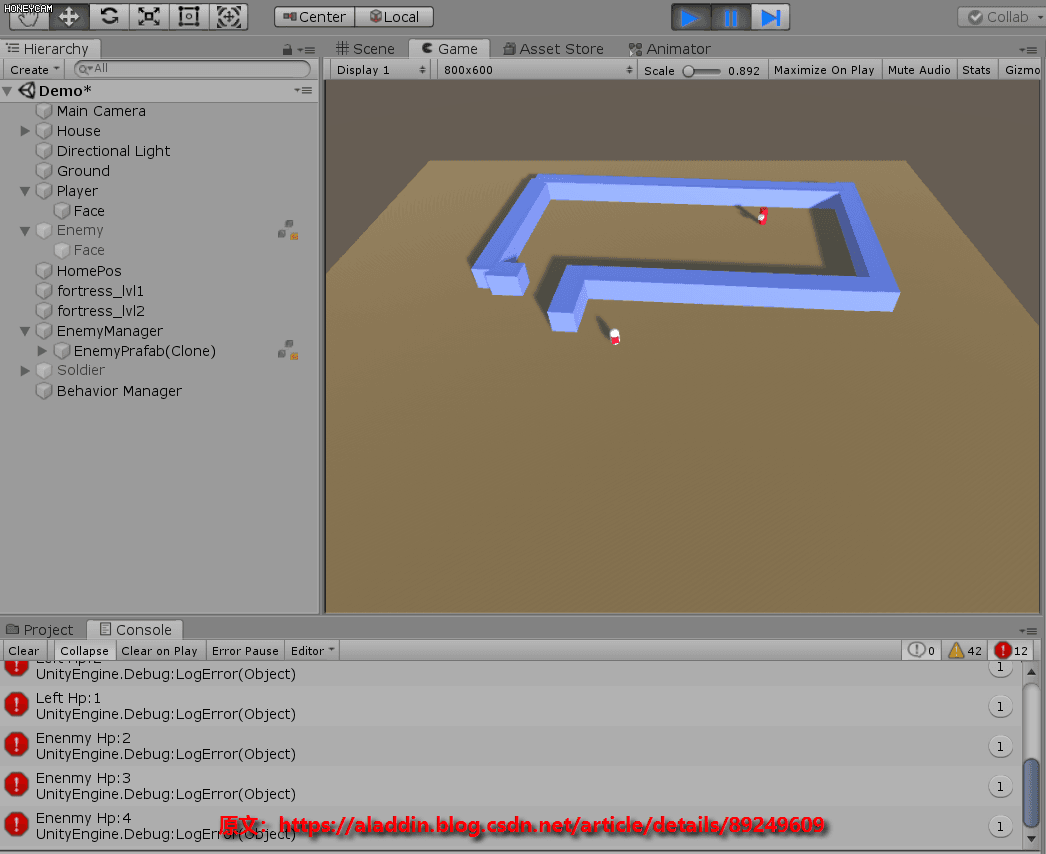This screenshot has height=854, width=1046.
Task: Select Behavior Manager object
Action: click(x=119, y=391)
